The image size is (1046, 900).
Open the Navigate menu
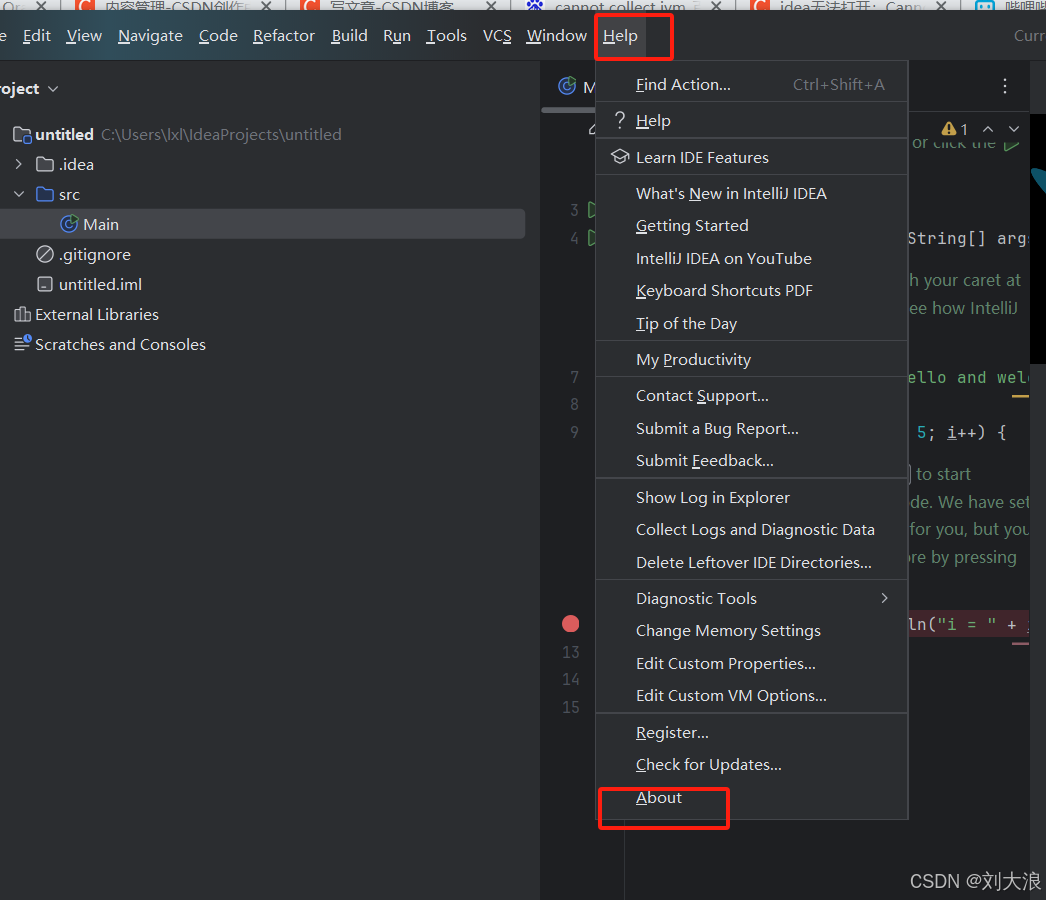150,36
